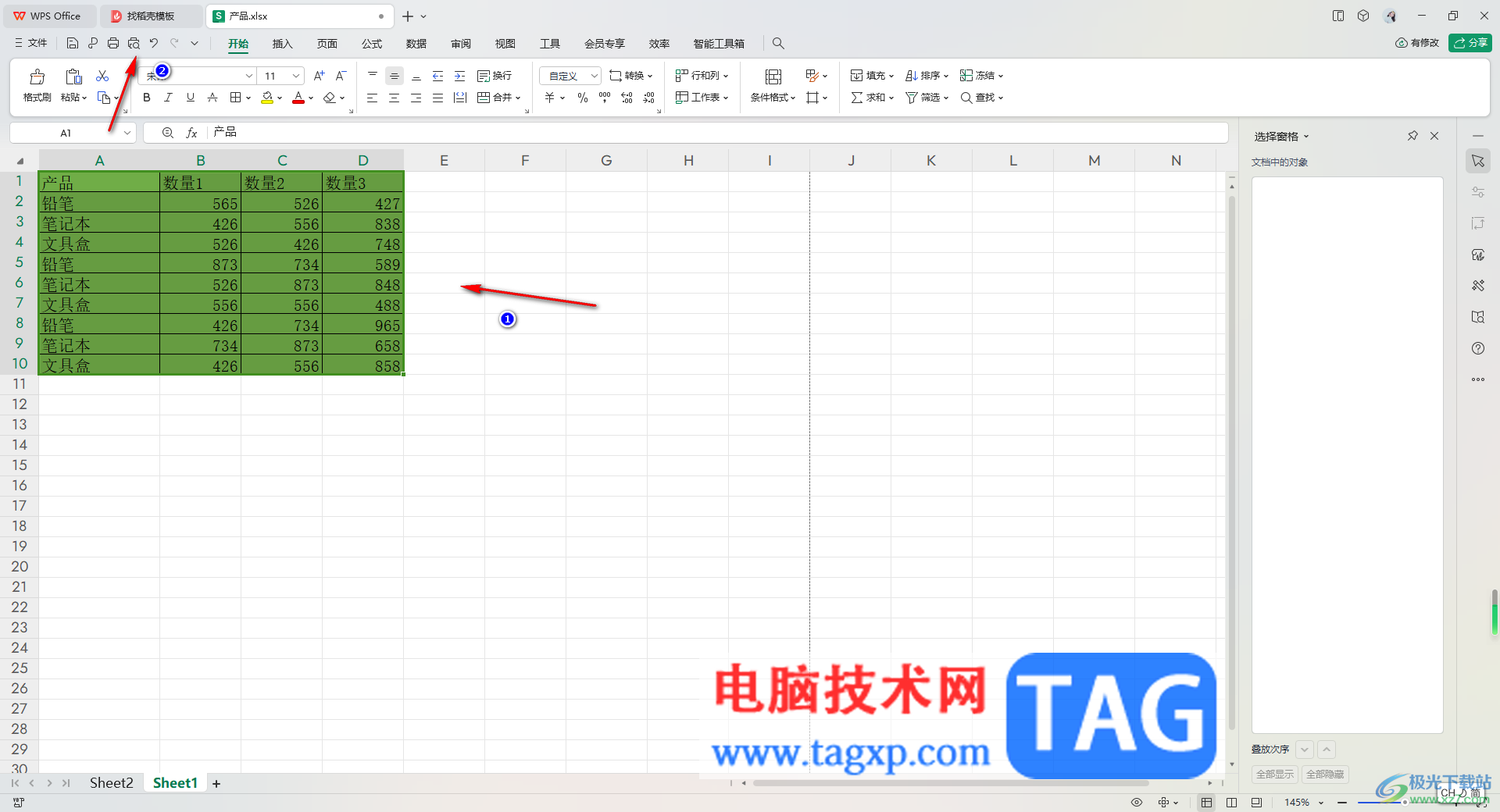Viewport: 1500px width, 812px height.
Task: Increase font size with A+ icon
Action: click(319, 76)
